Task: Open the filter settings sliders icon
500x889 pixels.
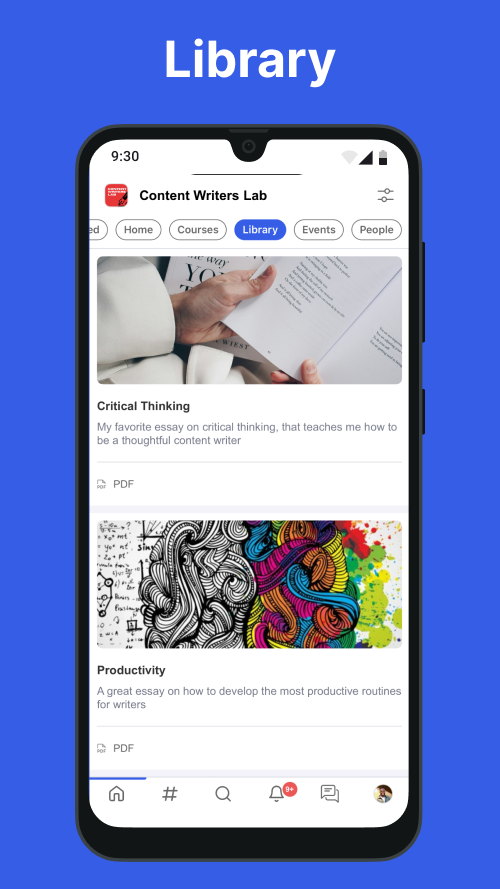Action: (x=385, y=196)
